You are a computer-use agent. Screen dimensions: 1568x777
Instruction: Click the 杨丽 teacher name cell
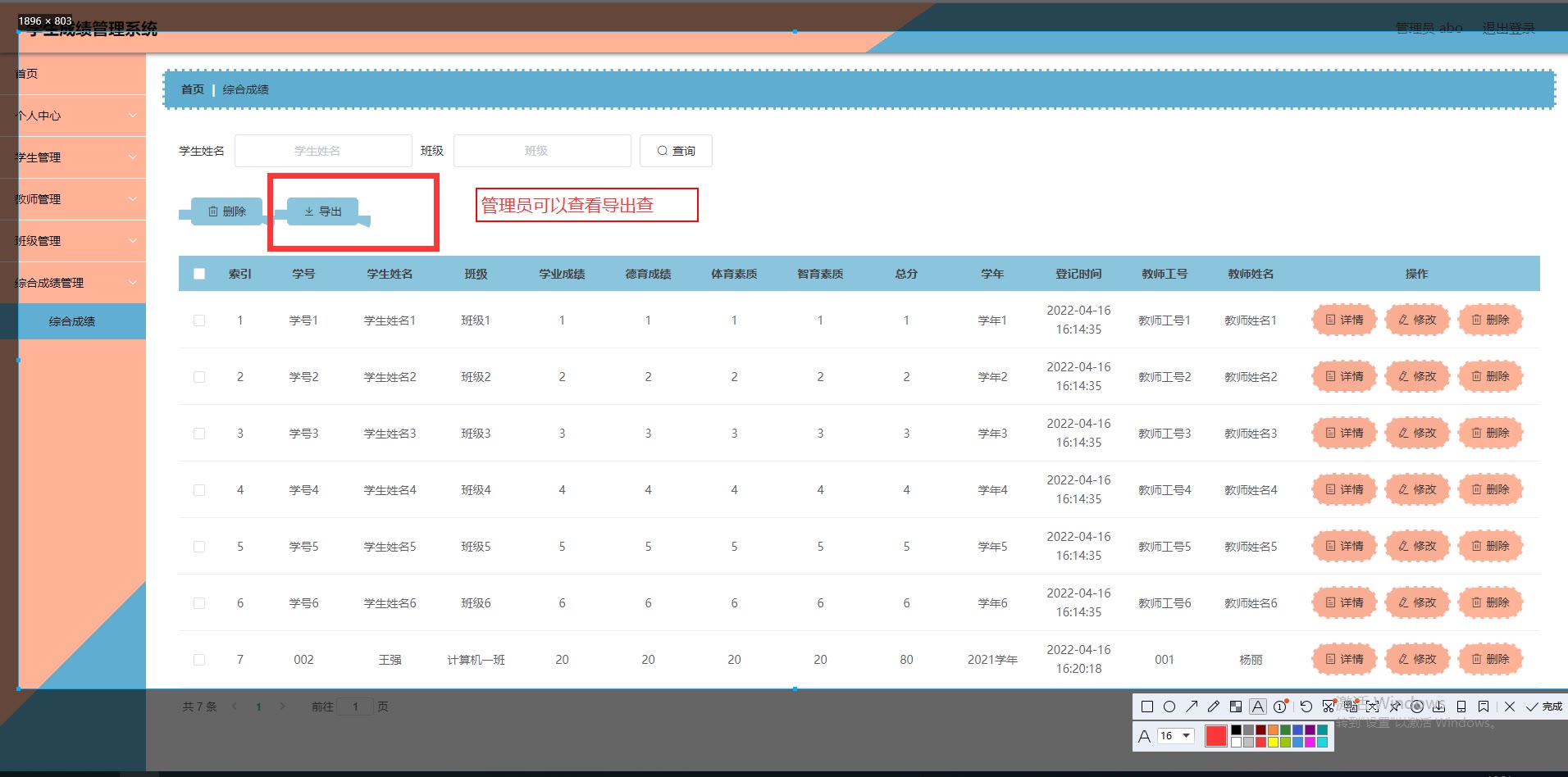[1251, 660]
